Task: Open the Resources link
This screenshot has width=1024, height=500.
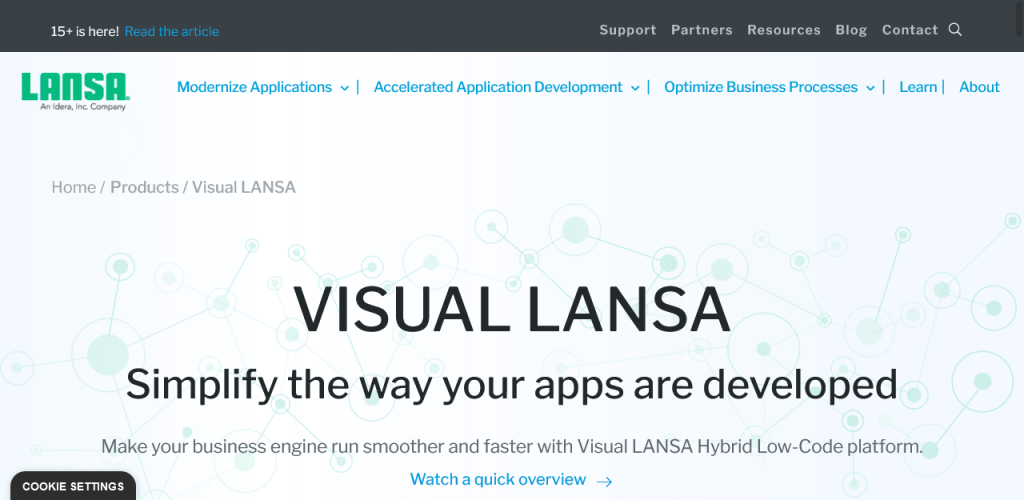Action: click(784, 30)
